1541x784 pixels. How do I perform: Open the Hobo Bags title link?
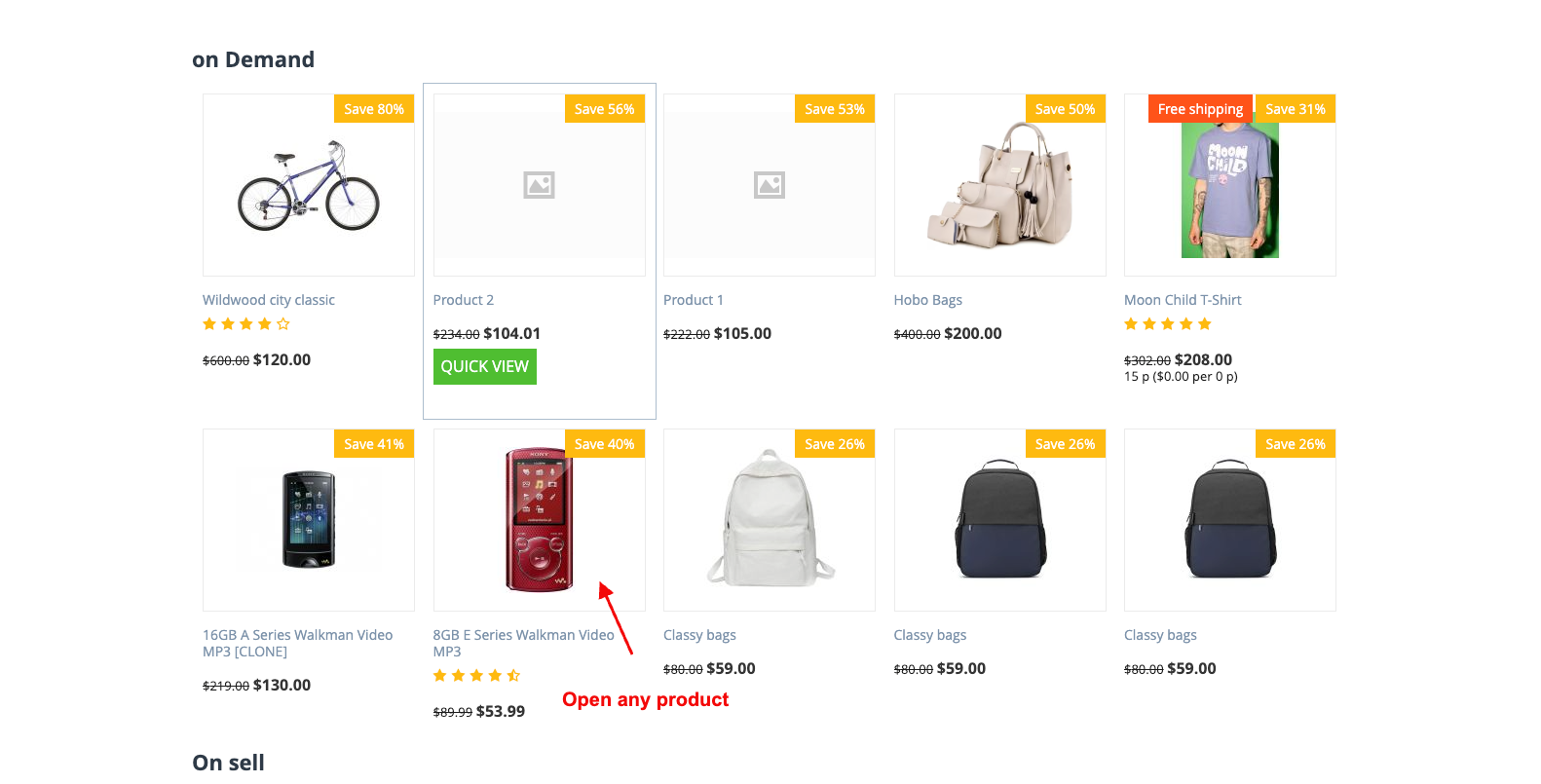928,300
